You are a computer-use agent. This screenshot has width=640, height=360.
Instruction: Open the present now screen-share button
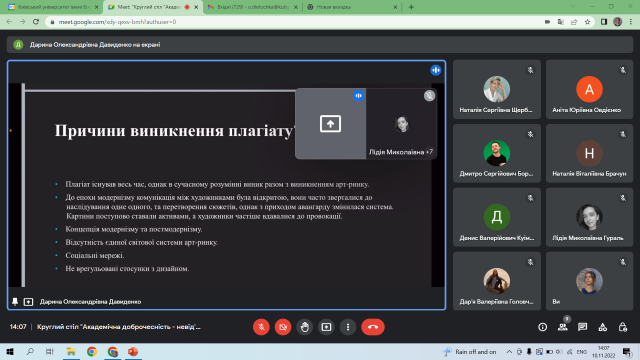326,327
